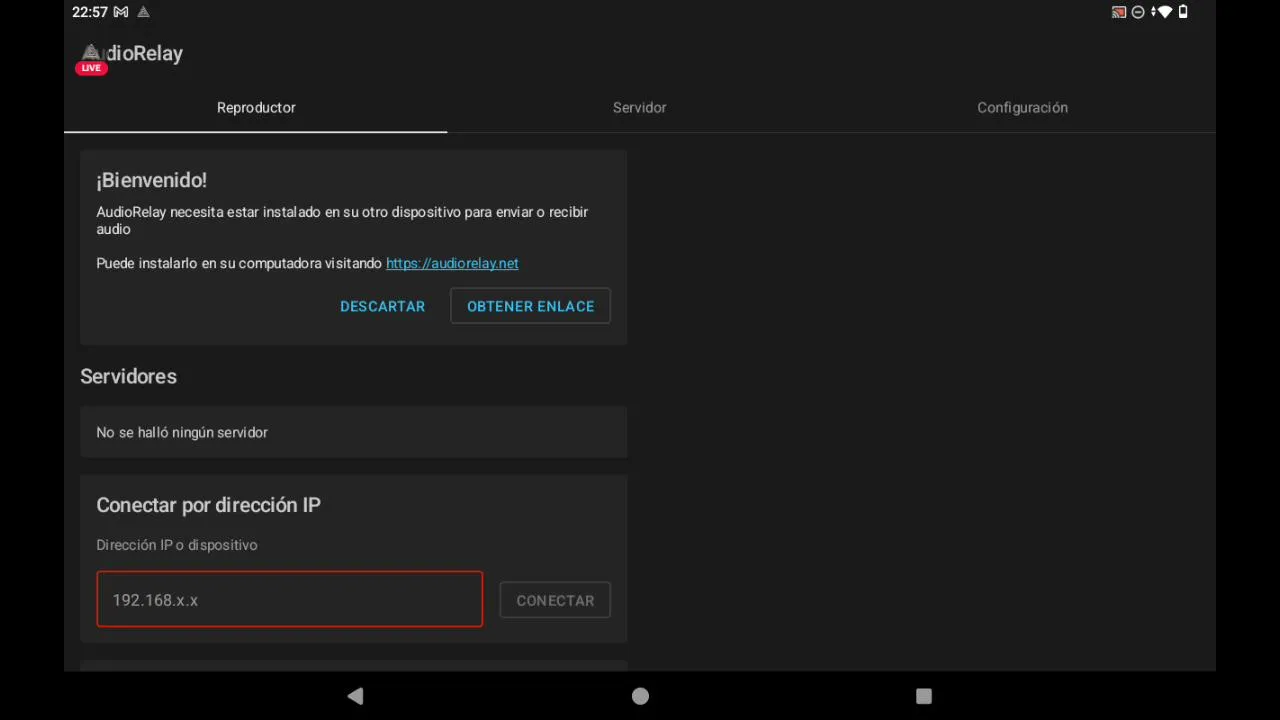
Task: Tap the Wi-Fi signal status icon
Action: pos(1162,12)
